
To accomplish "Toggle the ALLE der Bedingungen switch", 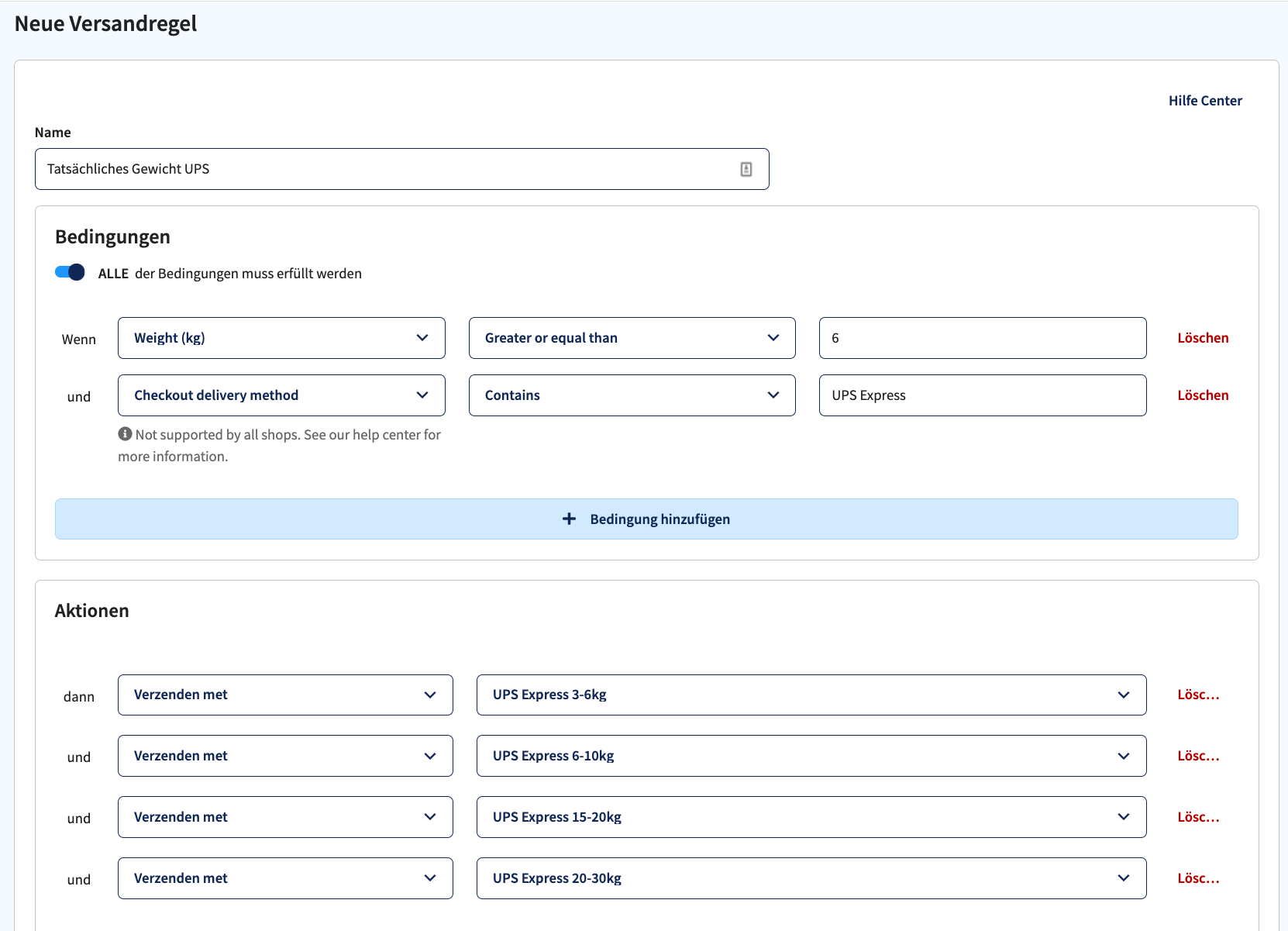I will (x=70, y=273).
